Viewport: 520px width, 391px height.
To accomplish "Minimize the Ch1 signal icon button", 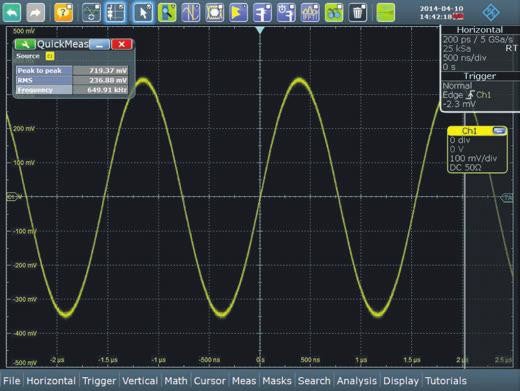I will click(499, 131).
